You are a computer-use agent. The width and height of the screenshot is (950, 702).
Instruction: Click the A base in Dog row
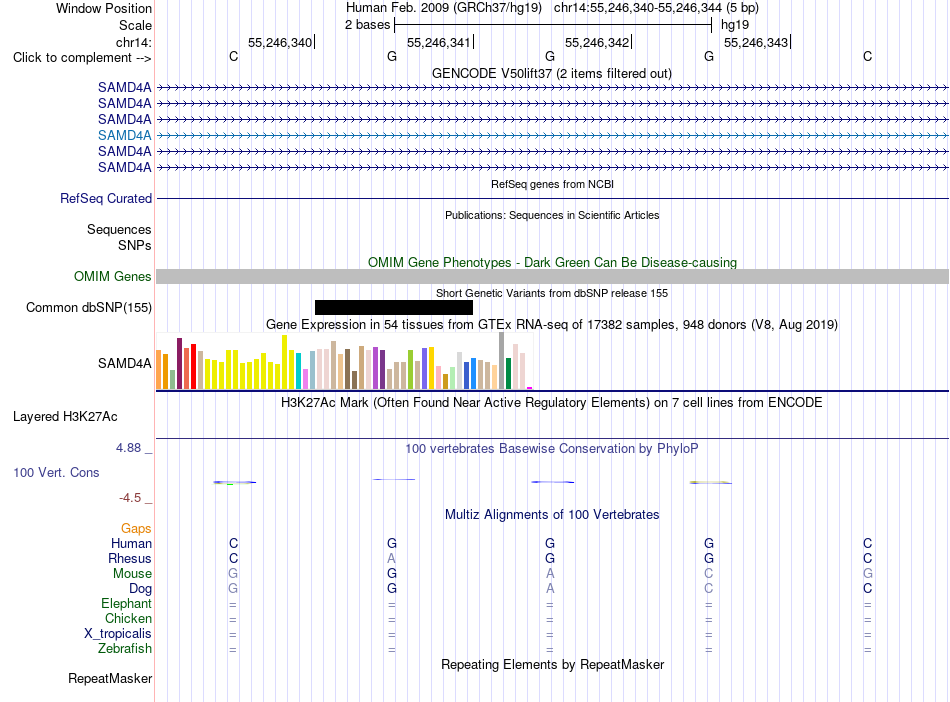coord(550,589)
